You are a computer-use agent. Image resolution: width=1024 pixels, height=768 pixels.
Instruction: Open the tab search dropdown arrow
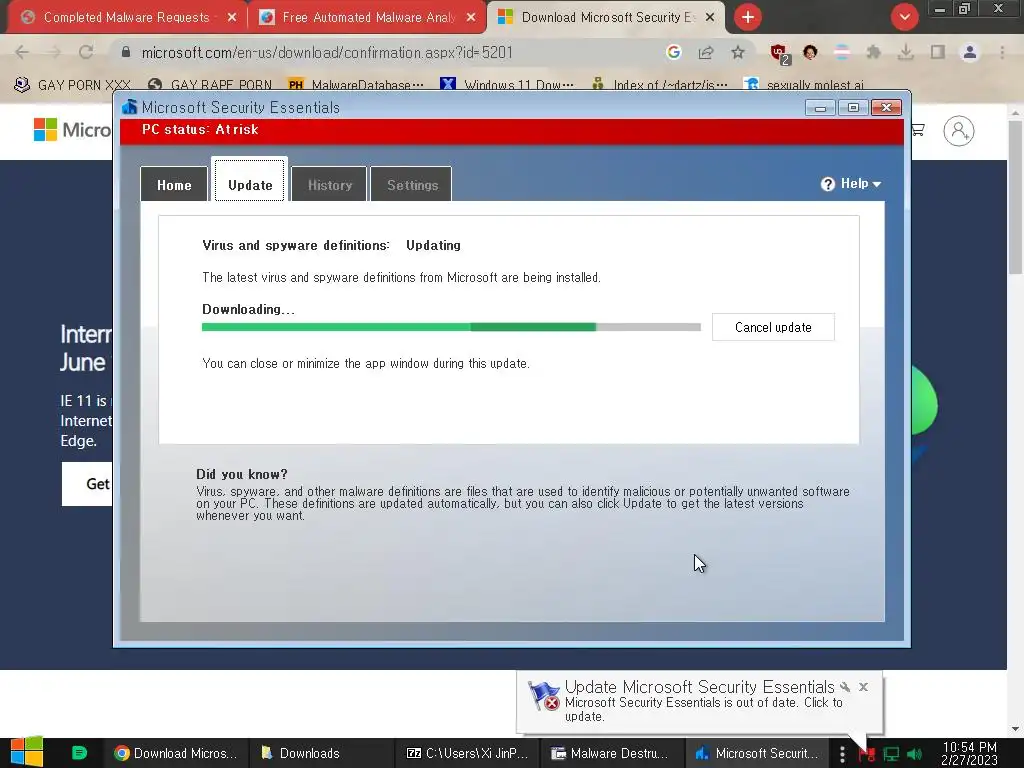904,17
